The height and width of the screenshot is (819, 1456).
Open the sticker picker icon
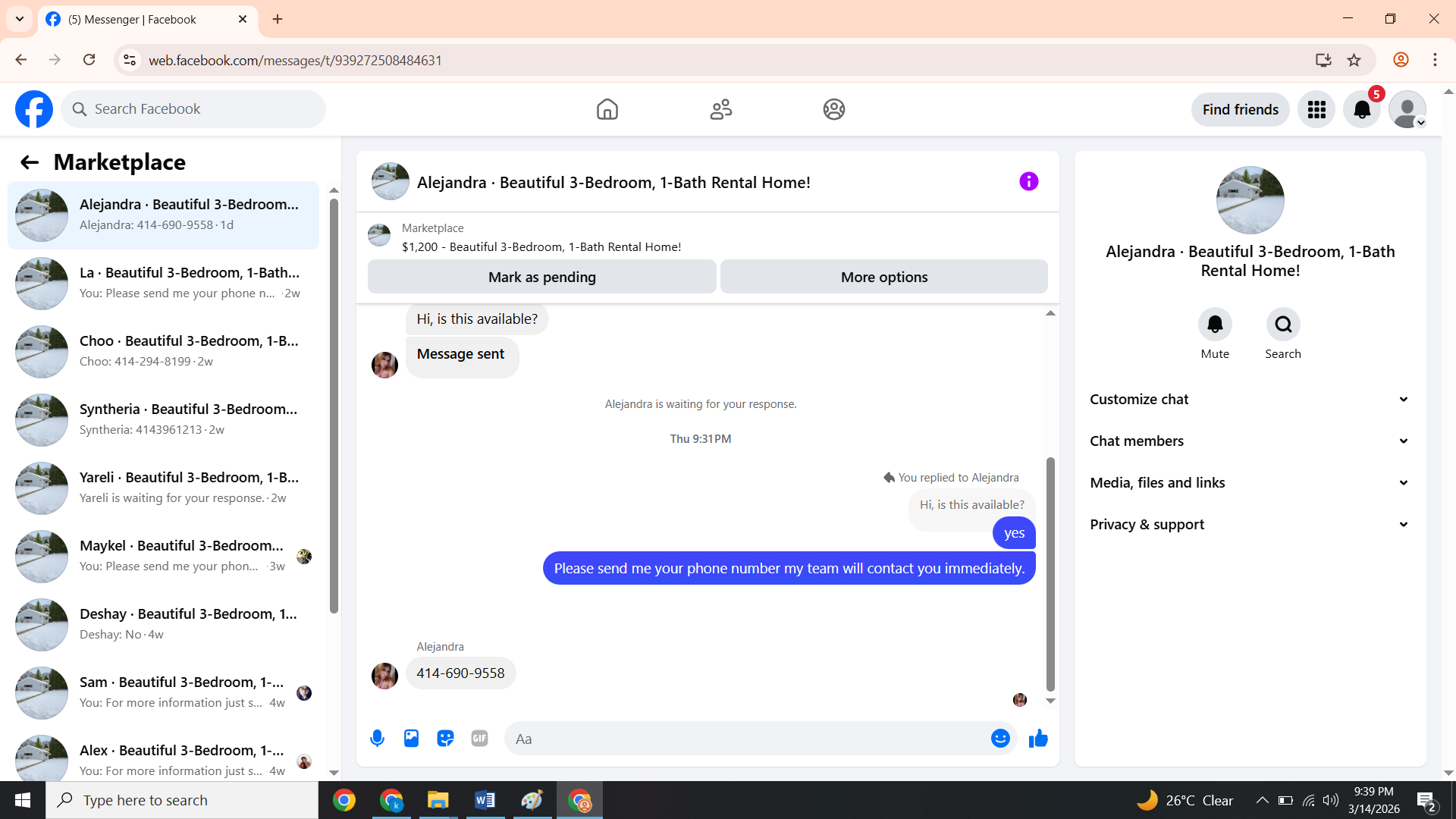tap(445, 738)
